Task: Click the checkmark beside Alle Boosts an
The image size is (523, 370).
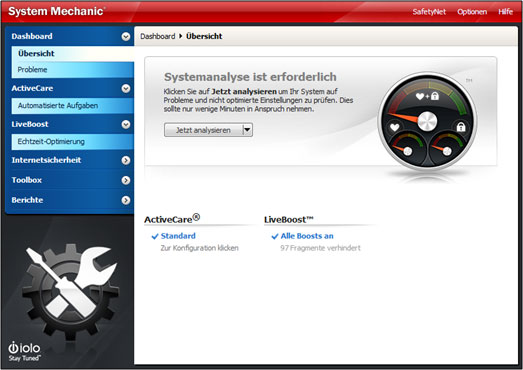Action: pyautogui.click(x=275, y=237)
